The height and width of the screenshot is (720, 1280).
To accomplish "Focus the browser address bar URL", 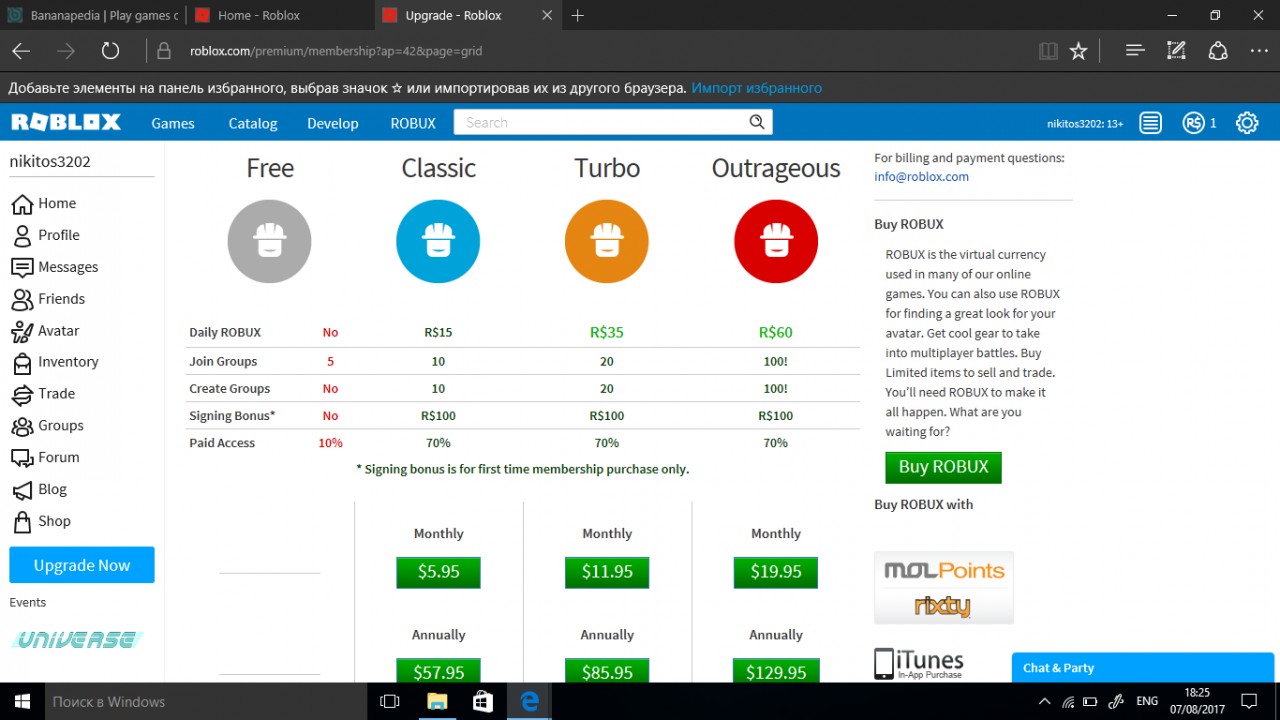I will coord(336,51).
